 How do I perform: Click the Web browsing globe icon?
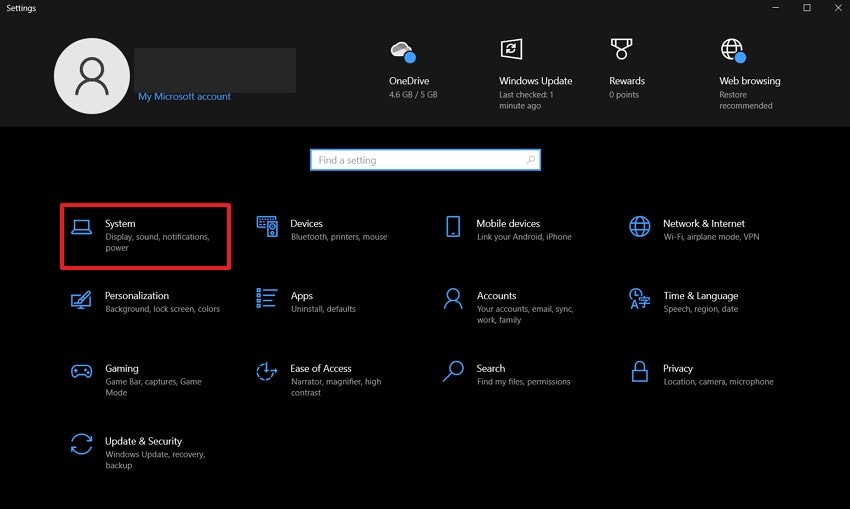click(733, 50)
